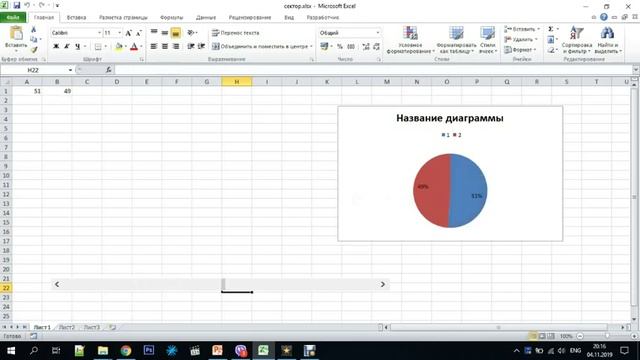The image size is (640, 360).
Task: Switch to sheet tab Лист3
Action: click(92, 327)
